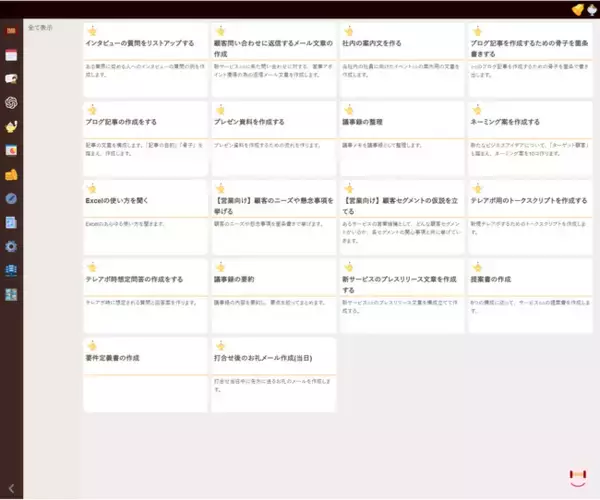This screenshot has height=500, width=600.
Task: Click lamp icon on 要件定義書の作成 card
Action: (x=92, y=346)
